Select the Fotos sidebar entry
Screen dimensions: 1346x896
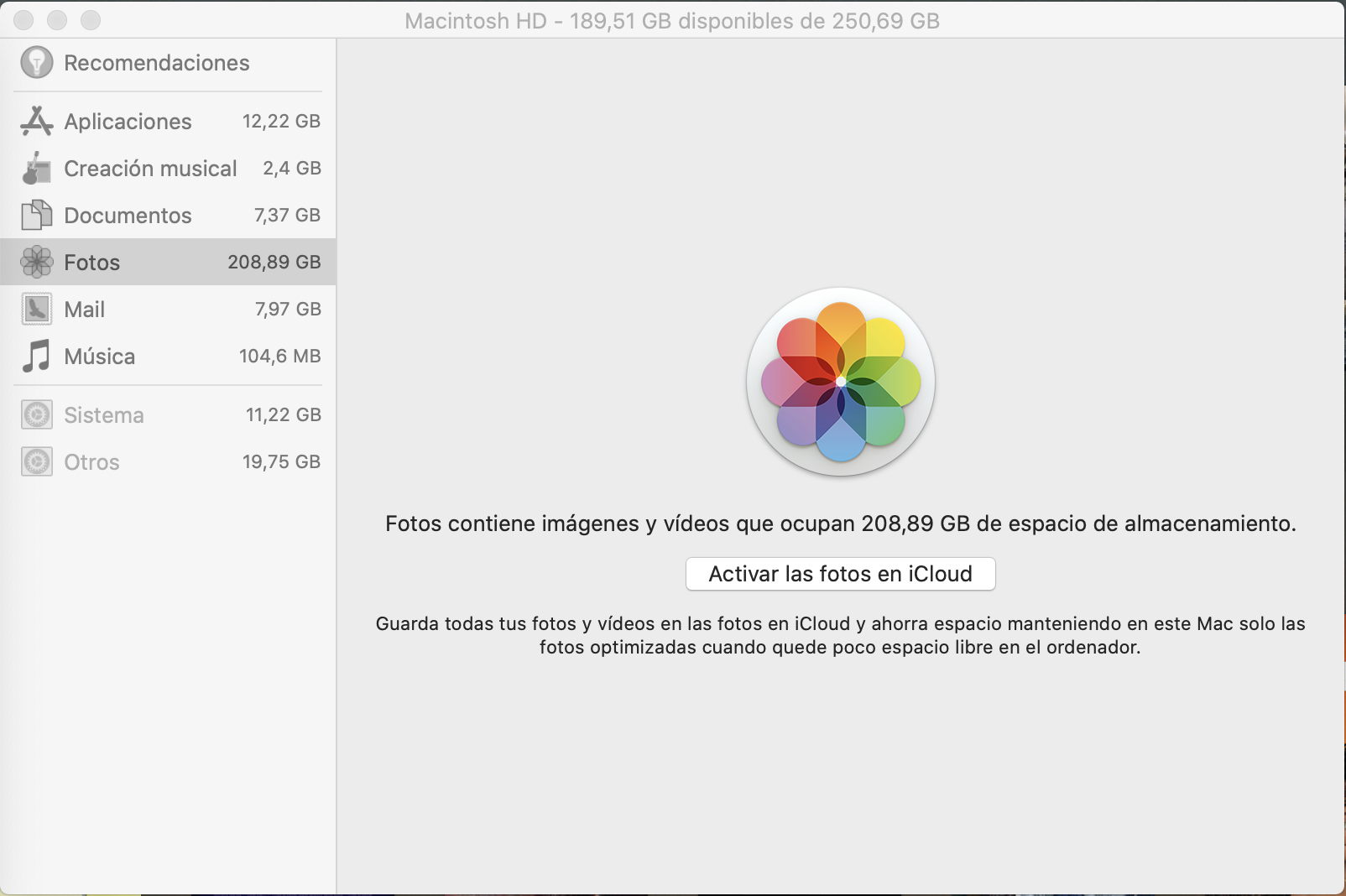pyautogui.click(x=168, y=262)
